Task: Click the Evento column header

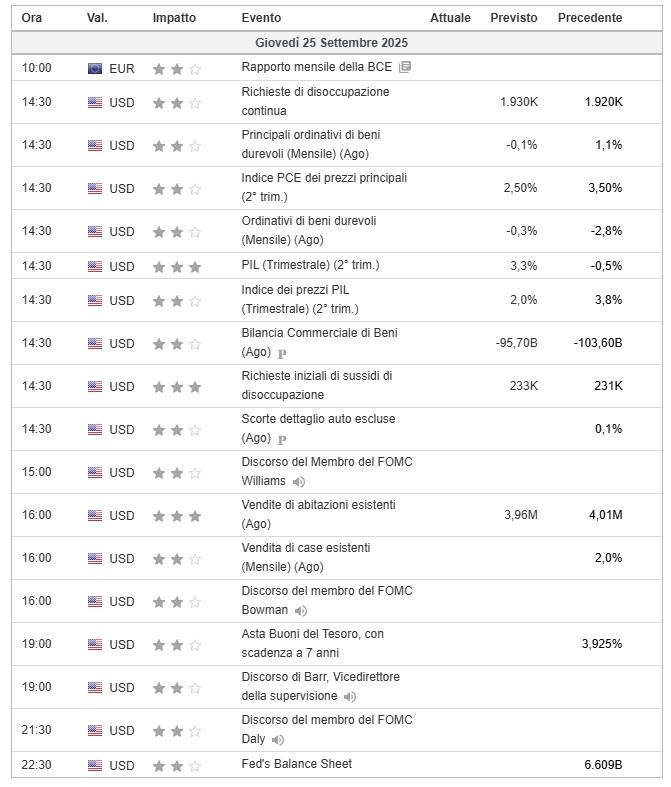Action: click(x=261, y=18)
